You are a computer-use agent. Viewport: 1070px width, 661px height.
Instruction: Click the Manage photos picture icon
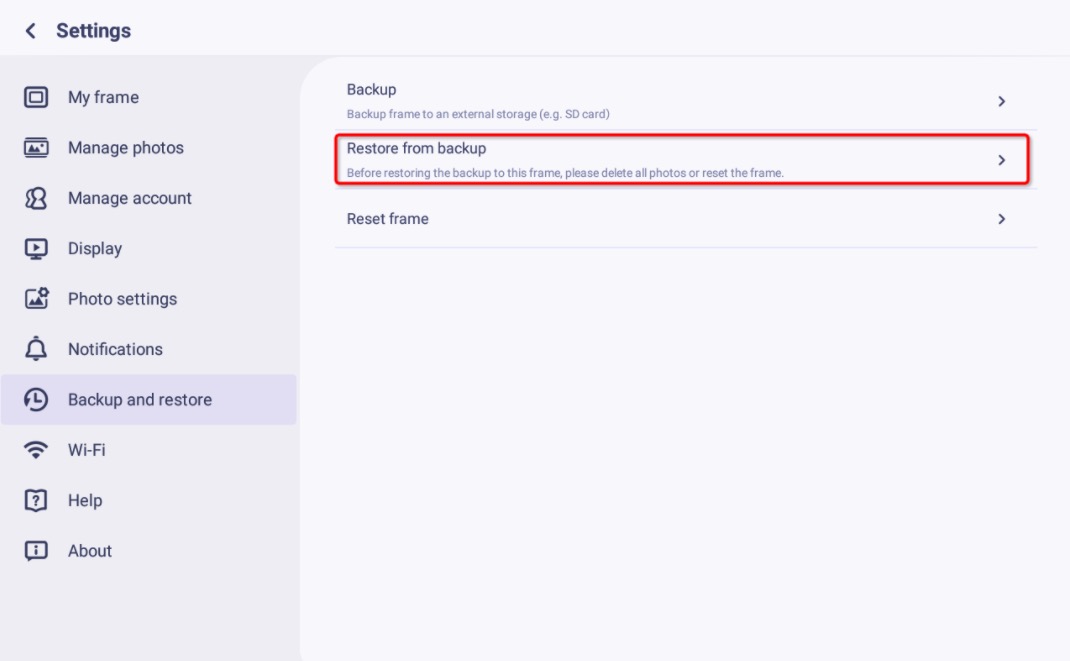coord(36,147)
